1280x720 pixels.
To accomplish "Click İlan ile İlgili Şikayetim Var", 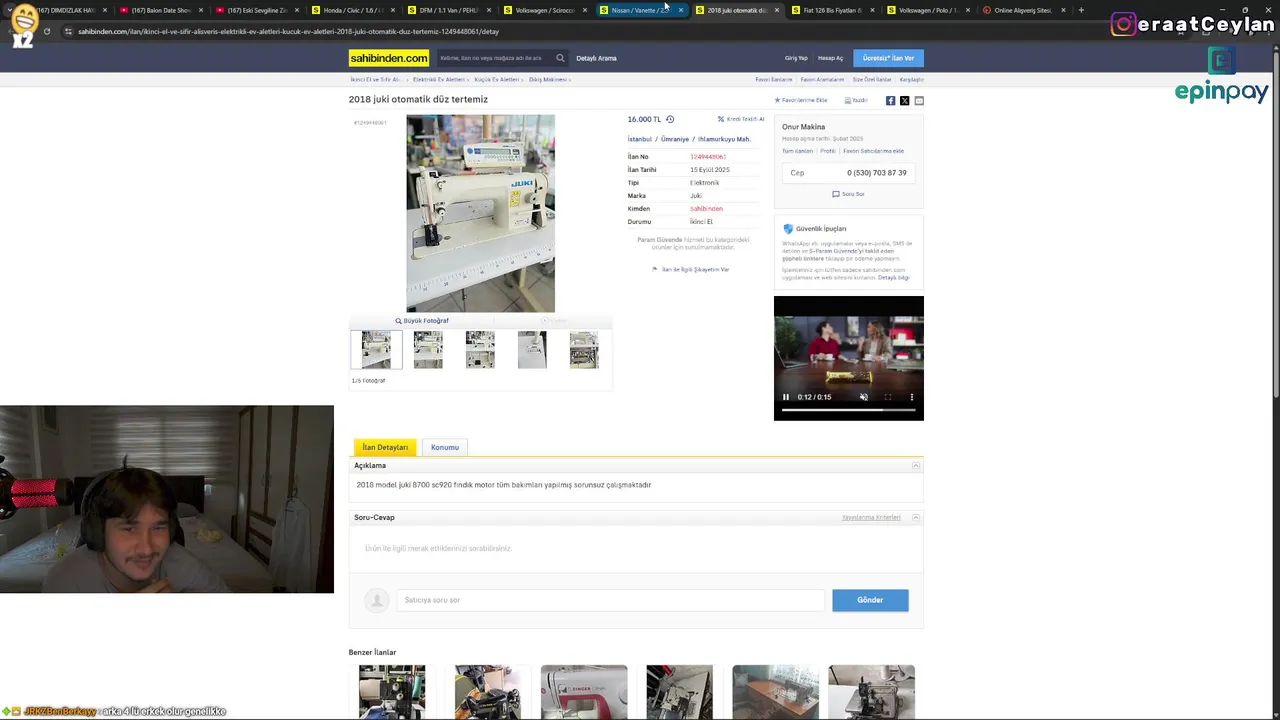I will (691, 269).
